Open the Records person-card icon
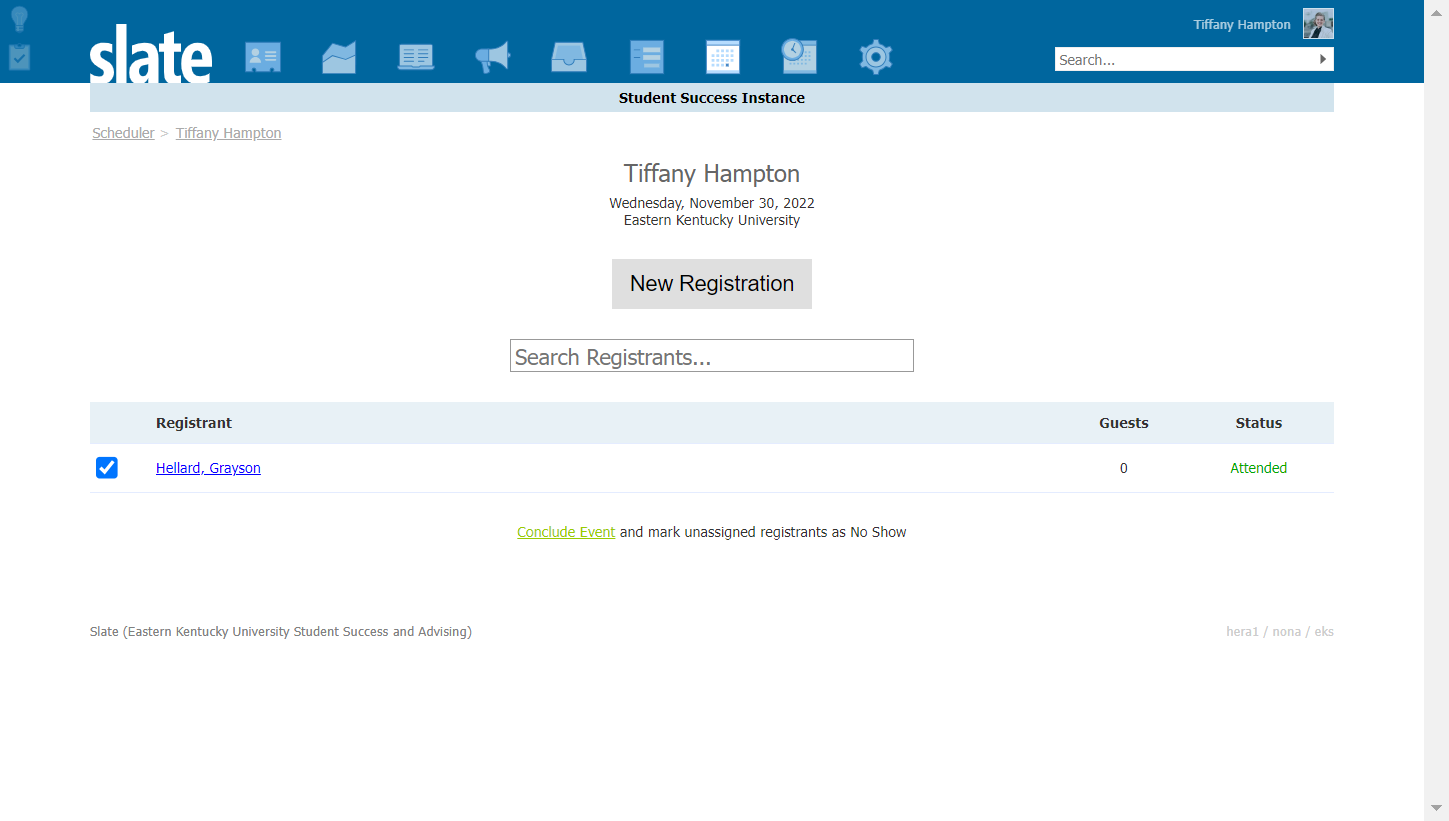1449x821 pixels. click(263, 57)
